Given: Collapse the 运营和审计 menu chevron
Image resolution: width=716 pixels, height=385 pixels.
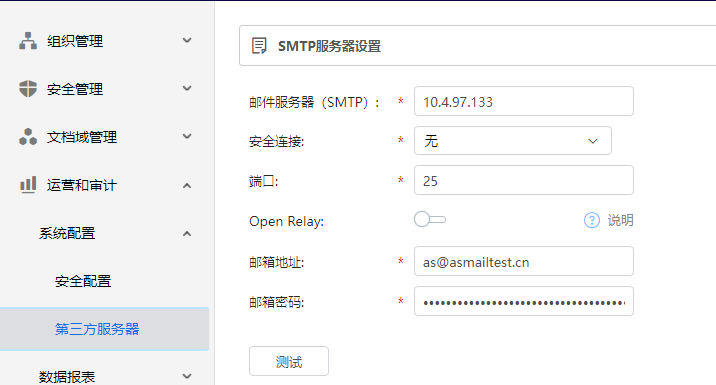Looking at the screenshot, I should pos(187,185).
